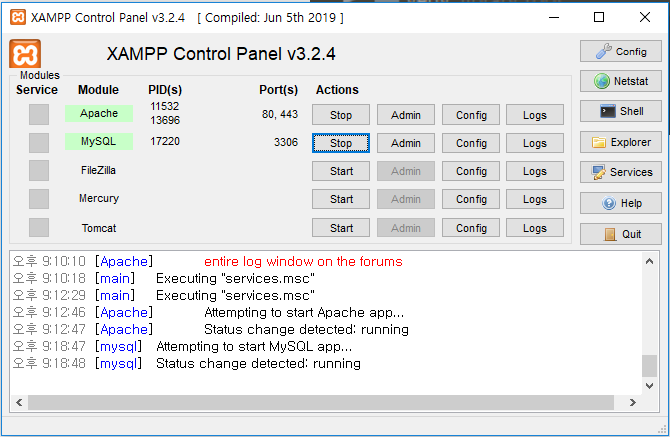This screenshot has height=437, width=670.
Task: Open the Apache Logs menu
Action: click(x=535, y=115)
